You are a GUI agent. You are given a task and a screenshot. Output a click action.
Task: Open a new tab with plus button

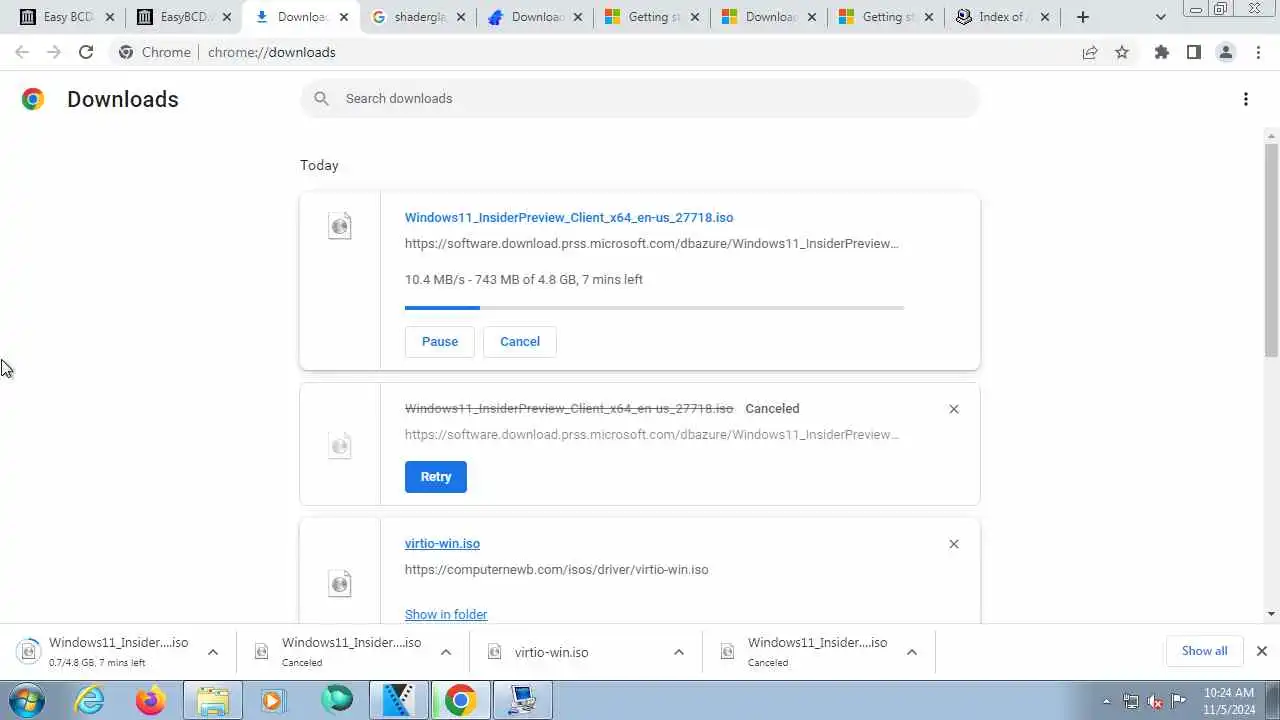[1082, 17]
